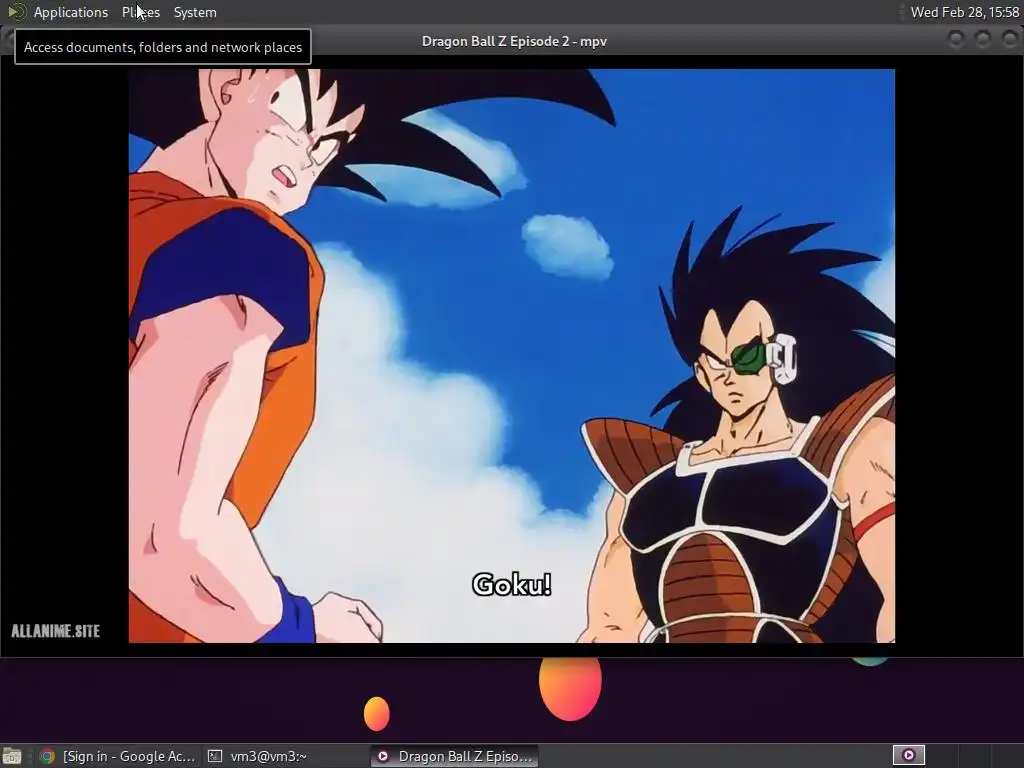Minimize the mpv window
This screenshot has height=768, width=1024.
tap(955, 40)
